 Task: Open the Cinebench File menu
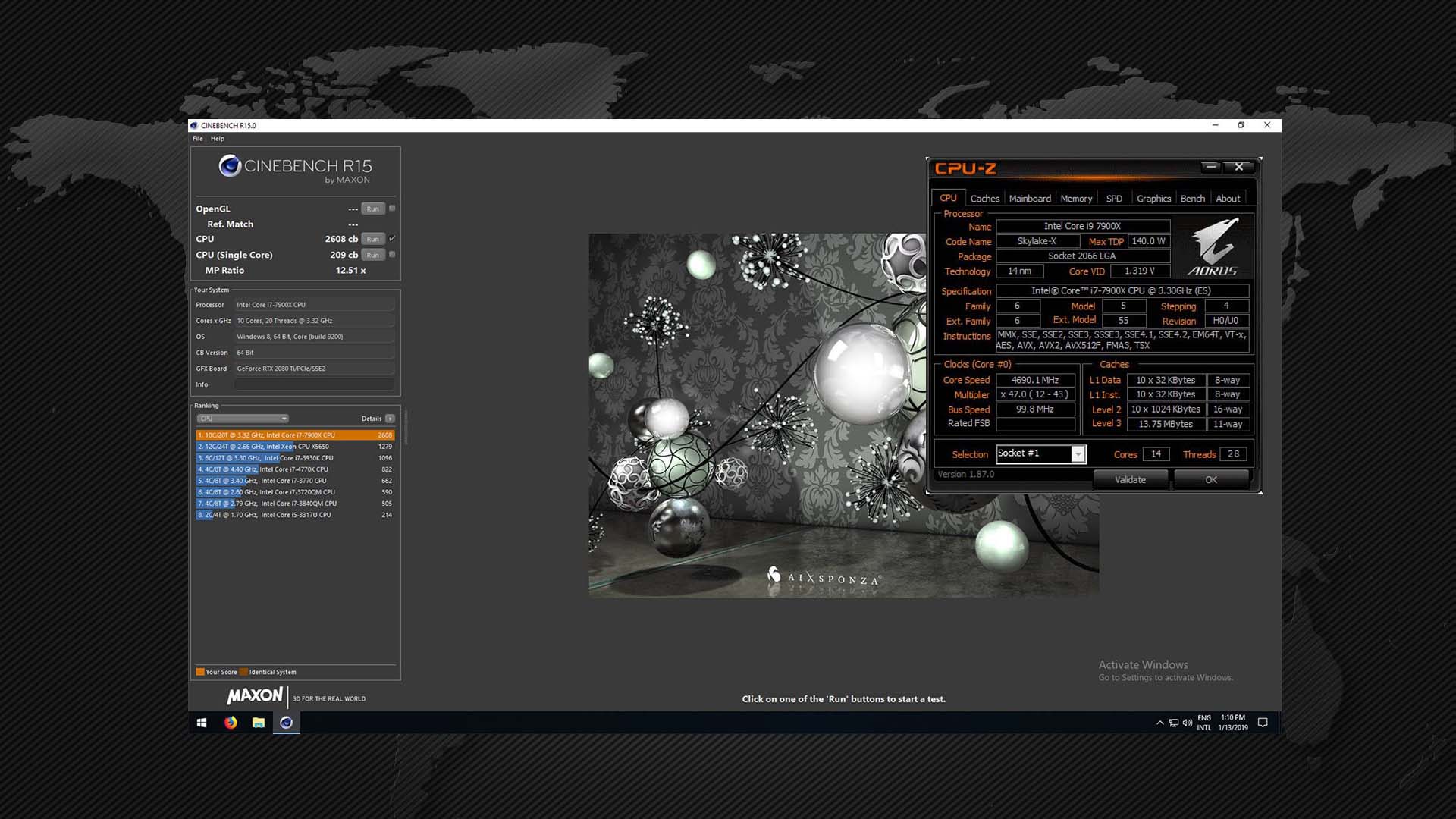(198, 139)
